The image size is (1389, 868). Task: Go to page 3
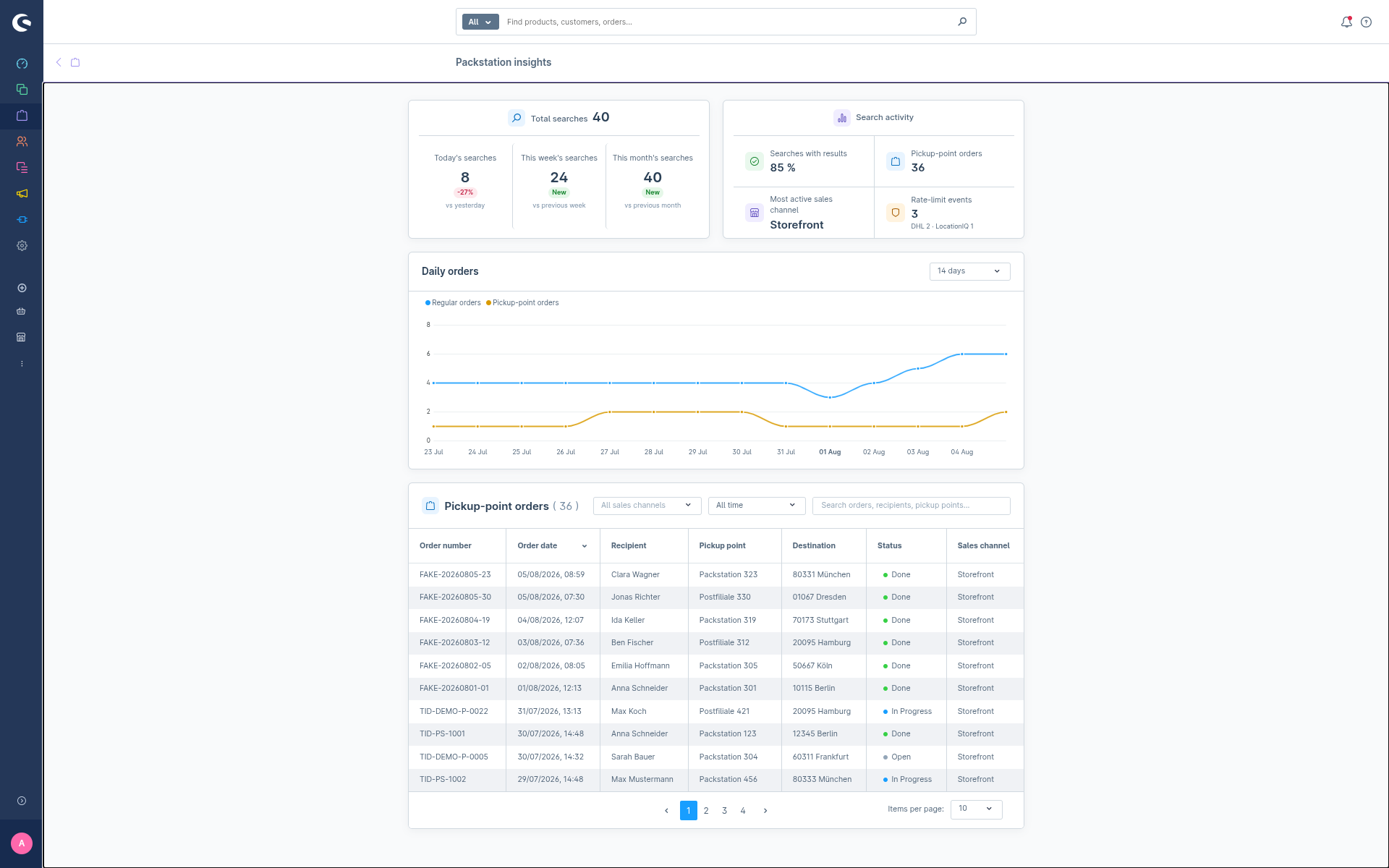coord(724,811)
